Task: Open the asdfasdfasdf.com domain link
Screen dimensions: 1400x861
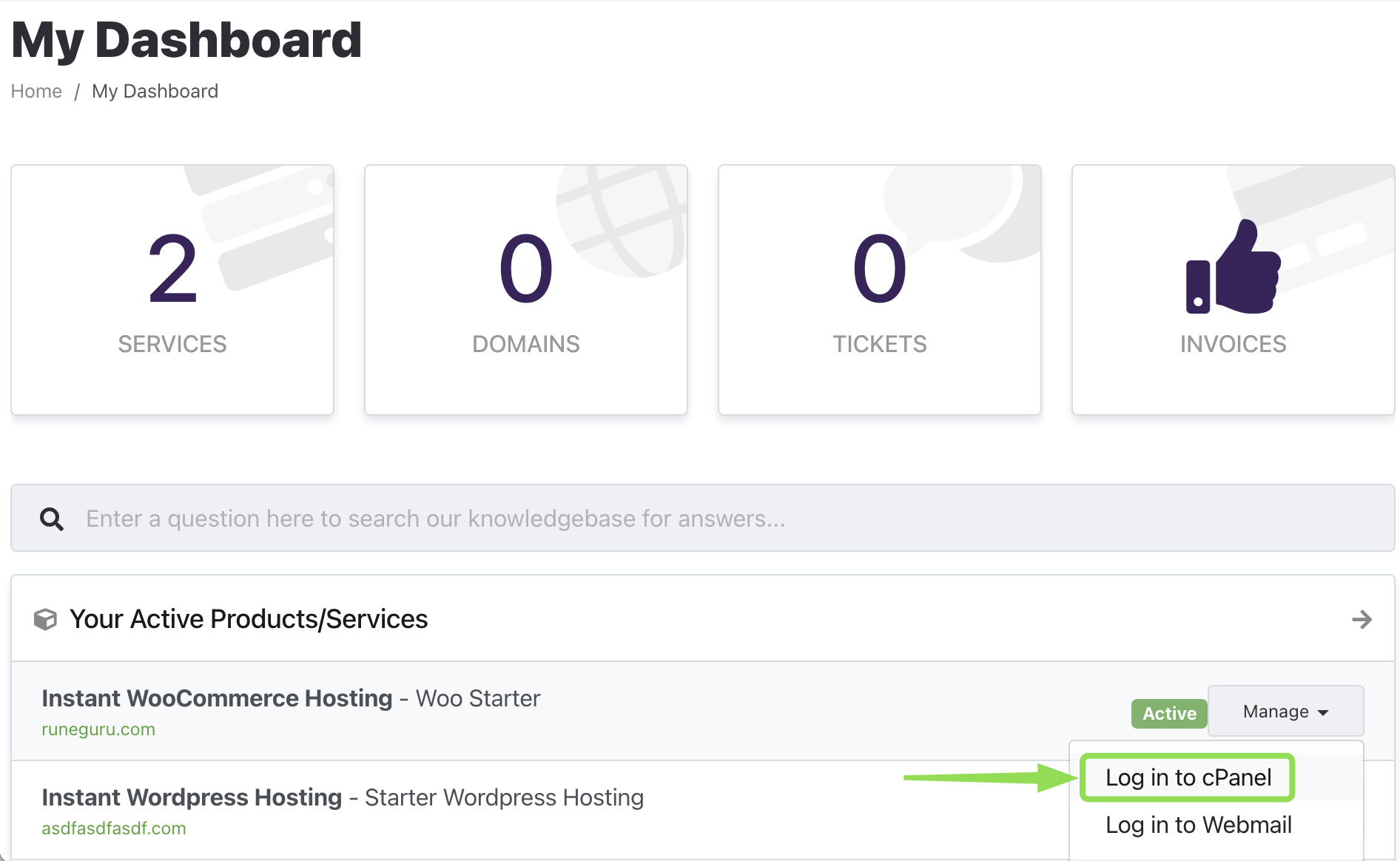Action: [x=114, y=828]
